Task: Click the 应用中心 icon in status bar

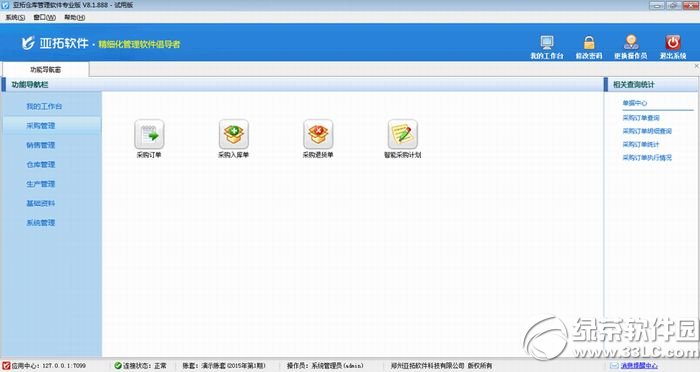Action: [6, 366]
